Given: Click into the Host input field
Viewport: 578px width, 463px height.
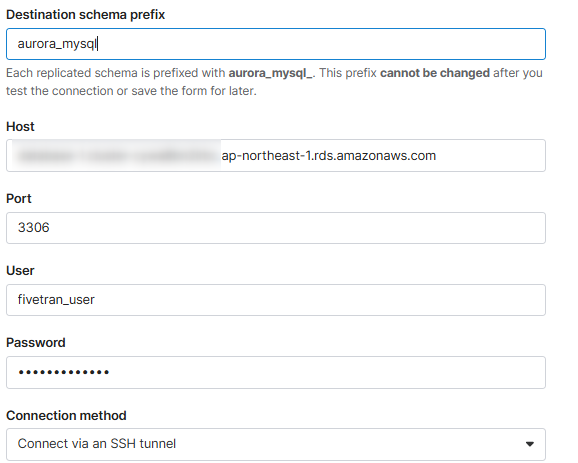Looking at the screenshot, I should (x=276, y=155).
